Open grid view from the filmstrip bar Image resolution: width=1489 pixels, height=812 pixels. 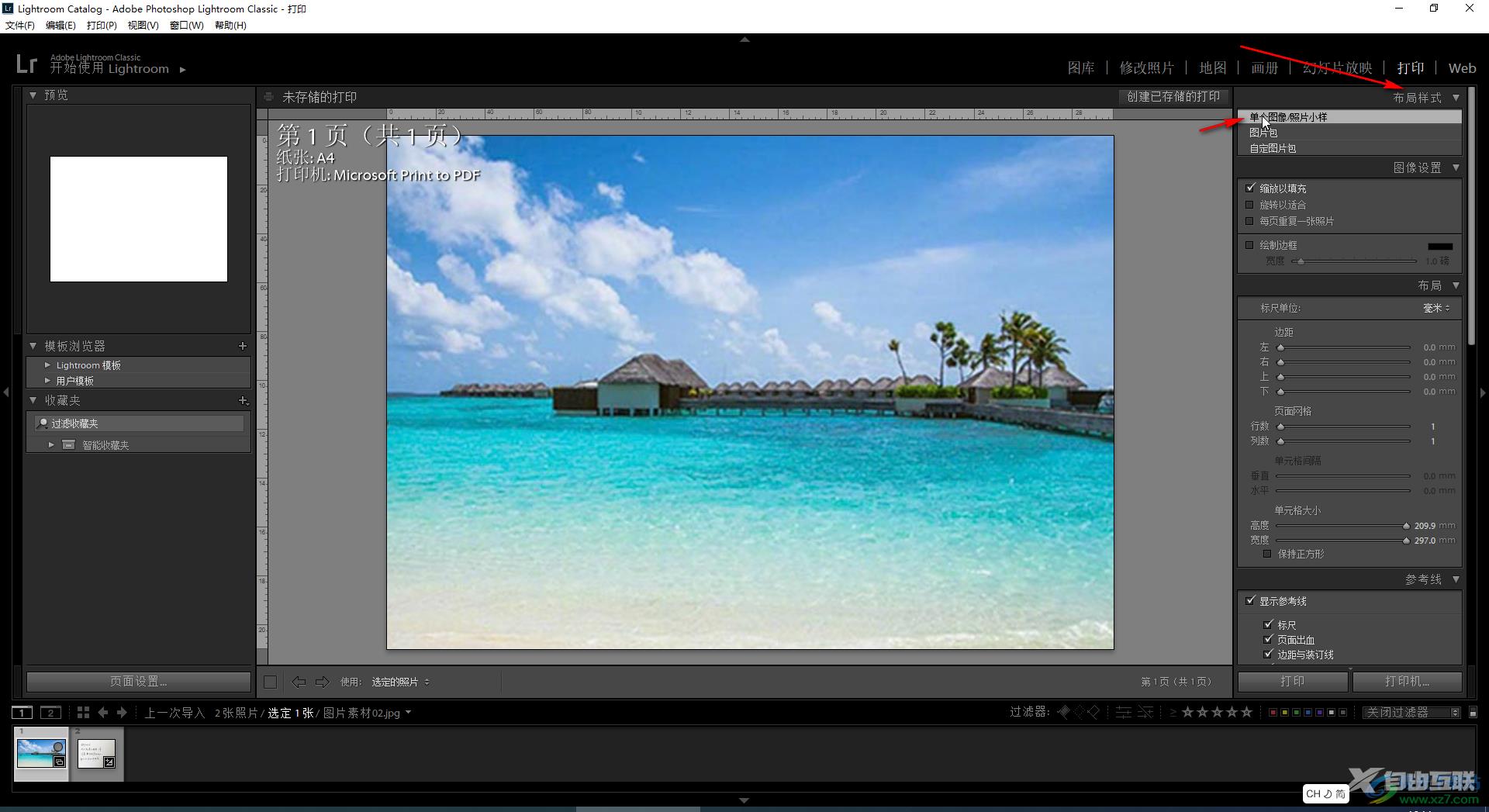(83, 713)
